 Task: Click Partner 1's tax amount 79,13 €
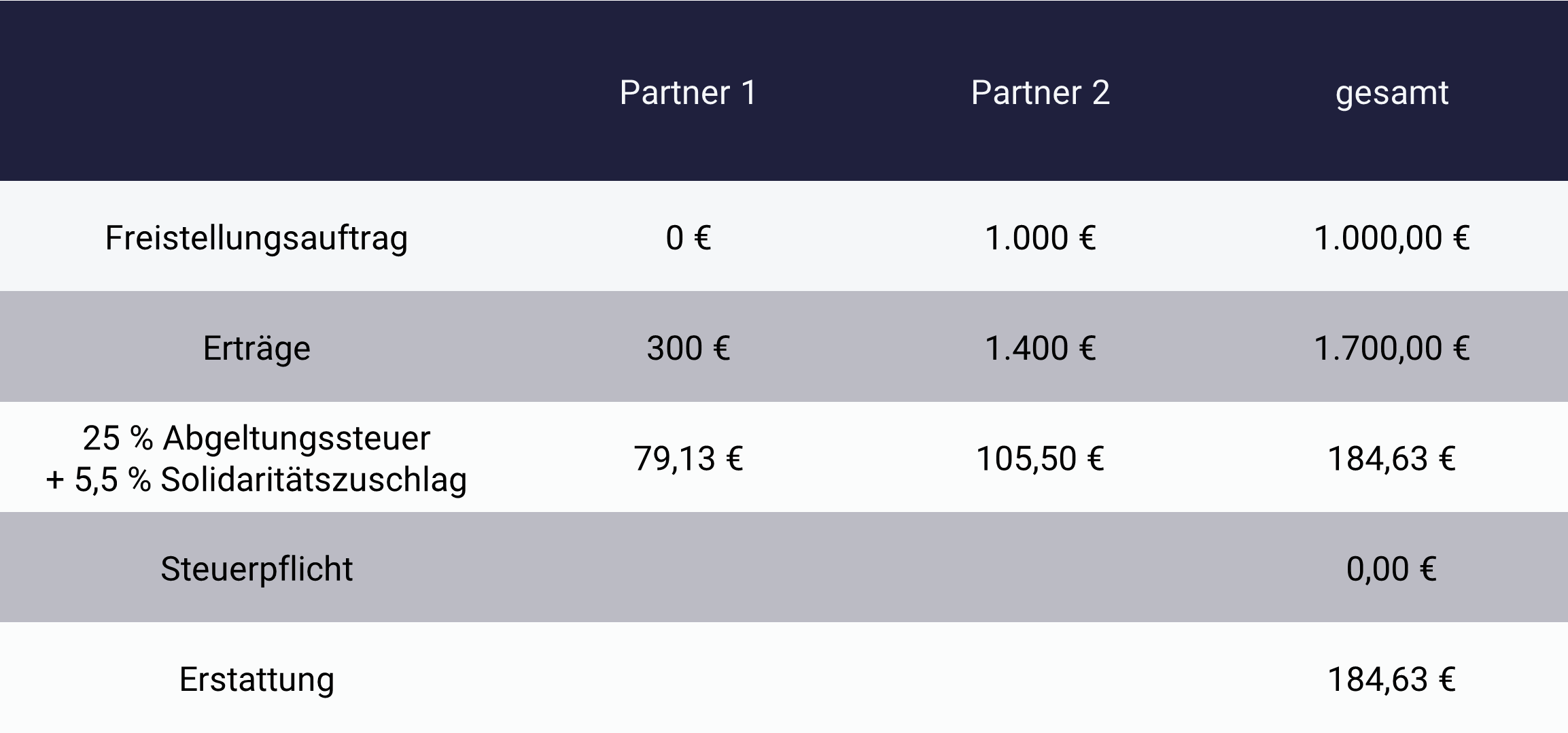[688, 458]
